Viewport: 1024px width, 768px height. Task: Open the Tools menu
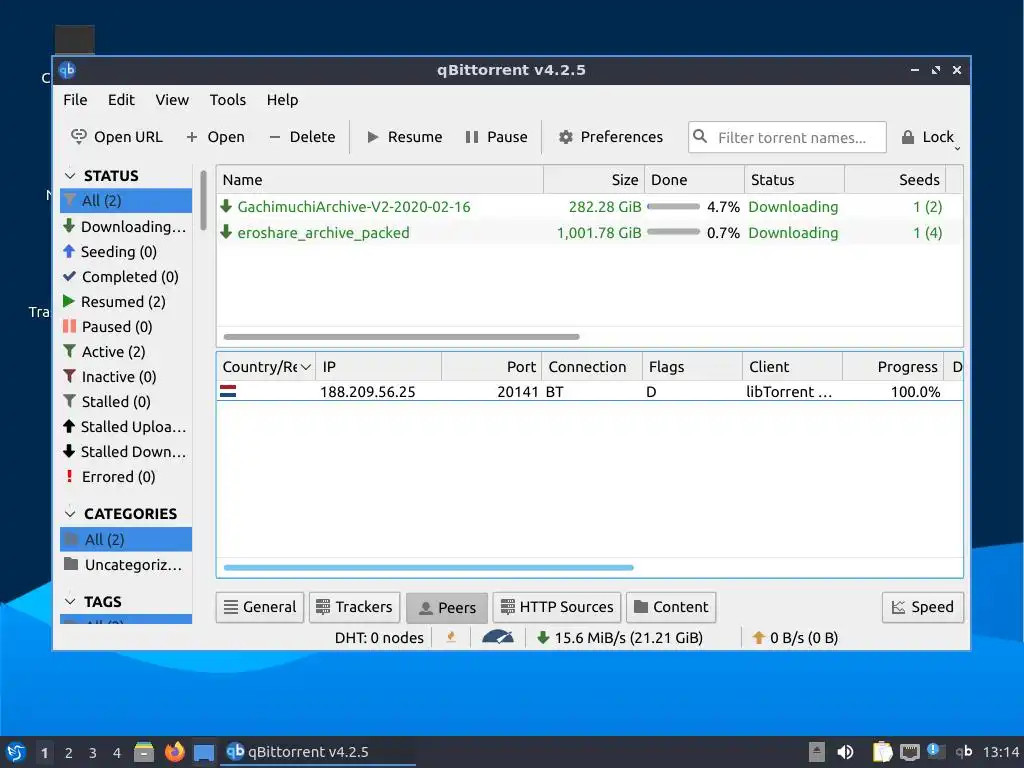click(227, 100)
